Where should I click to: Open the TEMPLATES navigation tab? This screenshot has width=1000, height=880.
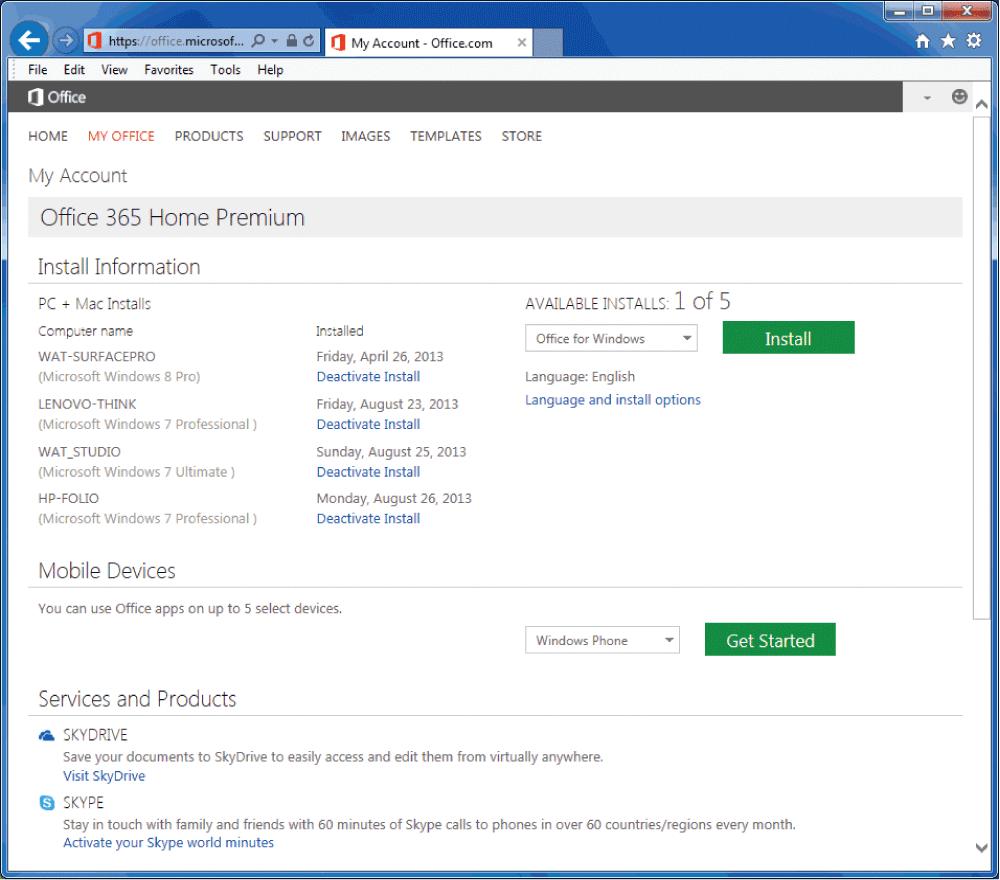[x=445, y=136]
